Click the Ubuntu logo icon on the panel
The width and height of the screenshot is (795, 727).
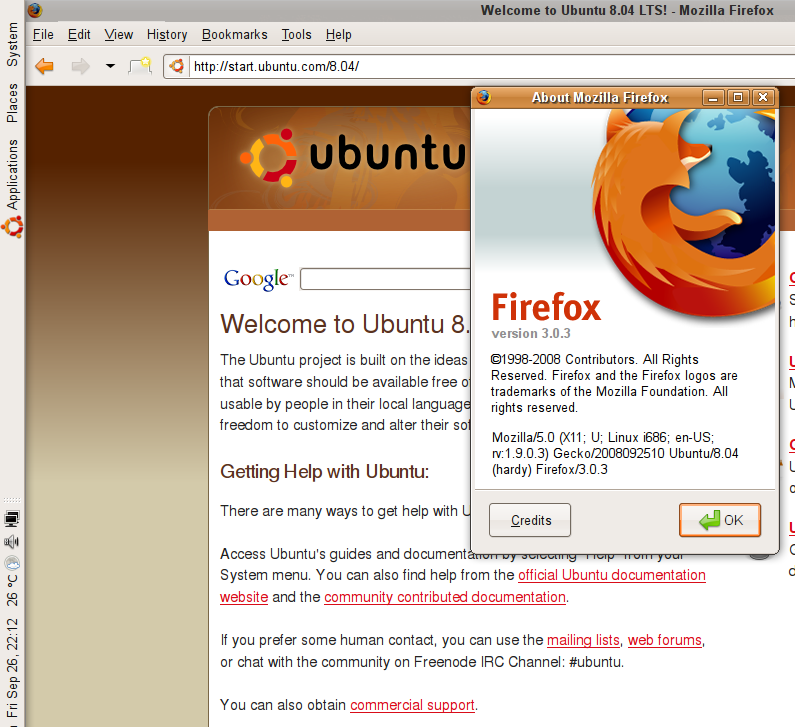pos(12,227)
